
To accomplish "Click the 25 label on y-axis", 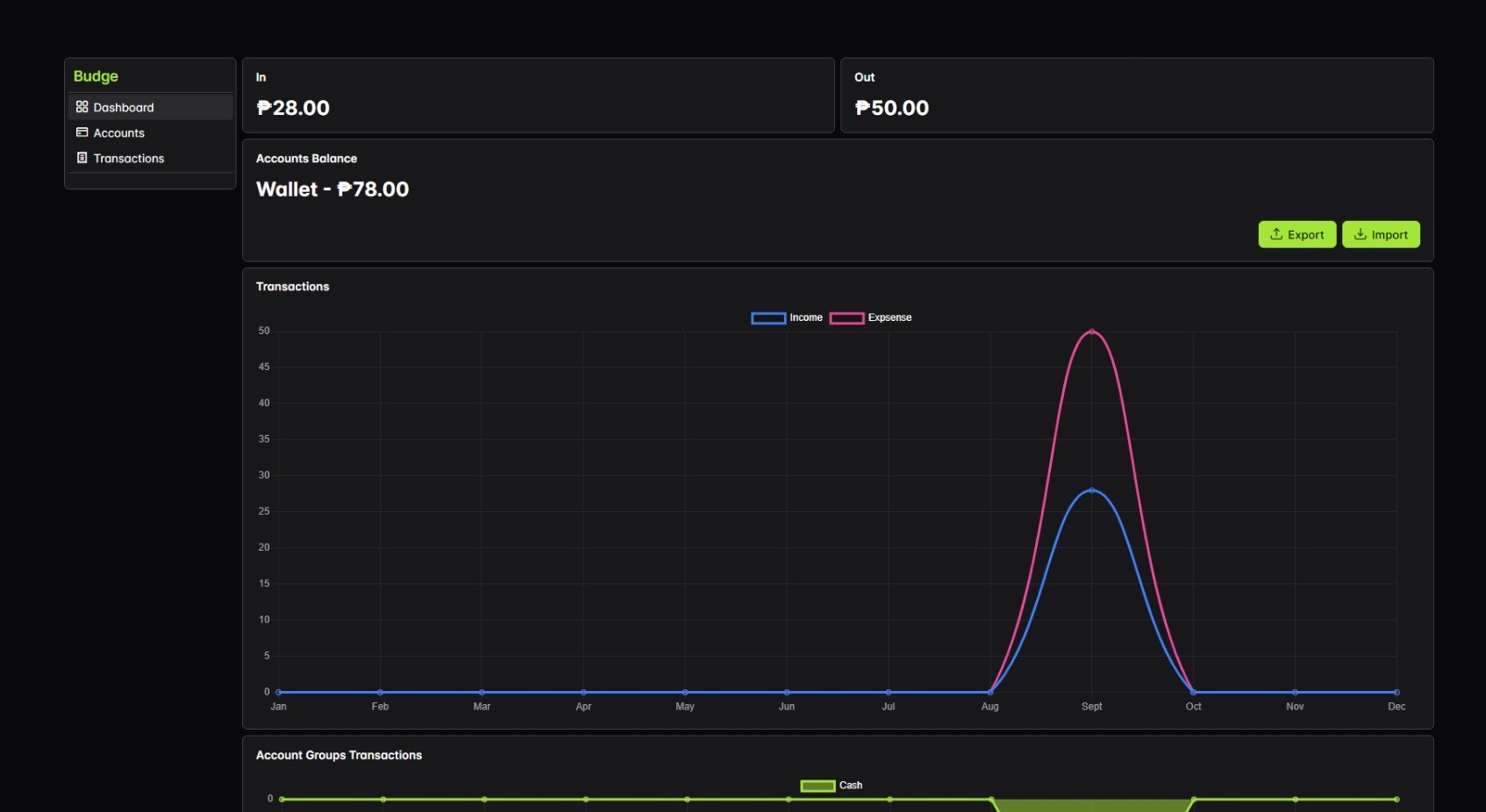I will (264, 511).
